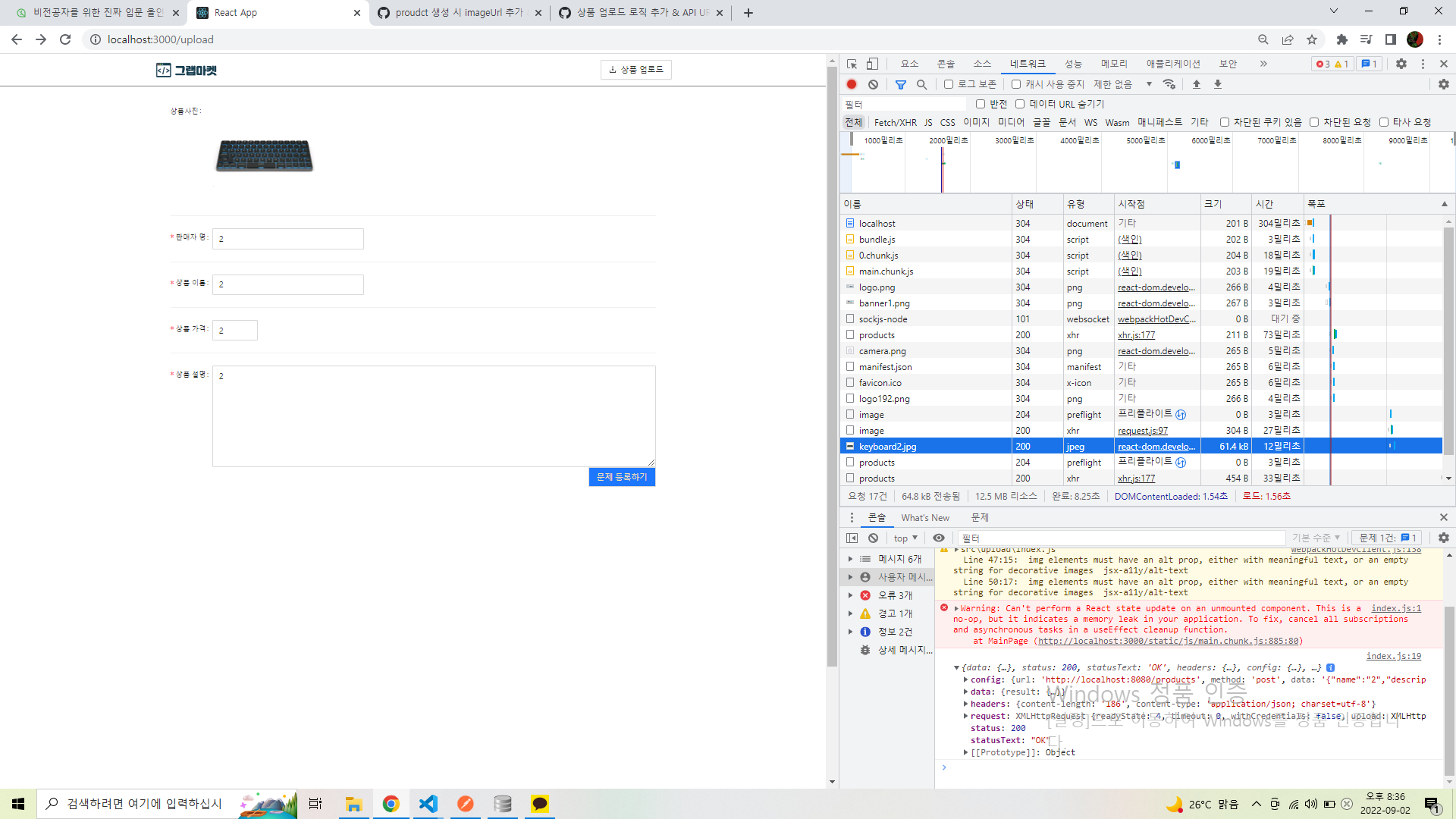Image resolution: width=1456 pixels, height=819 pixels.
Task: Open DevTools settings gear icon
Action: (1401, 64)
